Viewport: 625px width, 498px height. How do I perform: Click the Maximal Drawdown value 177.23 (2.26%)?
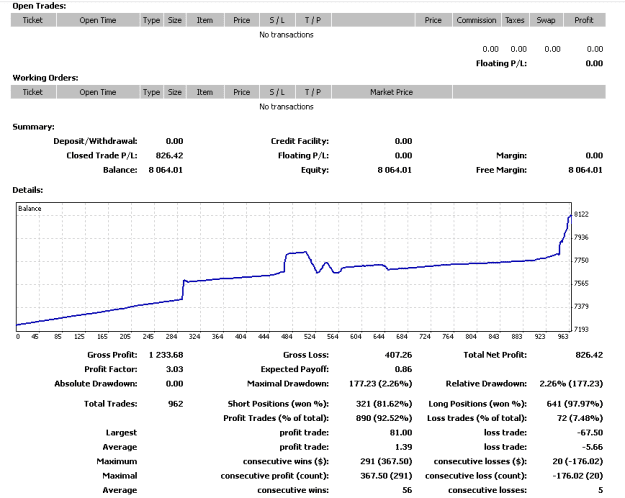click(x=381, y=384)
